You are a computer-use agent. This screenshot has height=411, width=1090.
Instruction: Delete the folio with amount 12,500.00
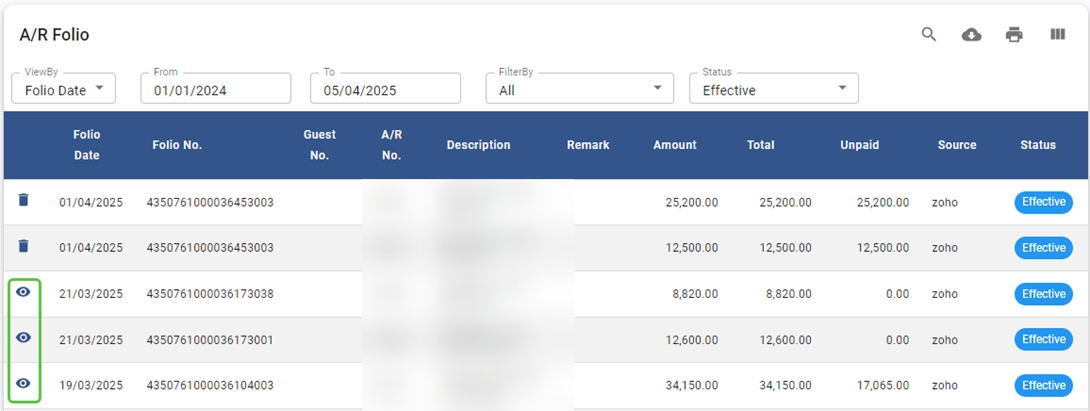24,246
